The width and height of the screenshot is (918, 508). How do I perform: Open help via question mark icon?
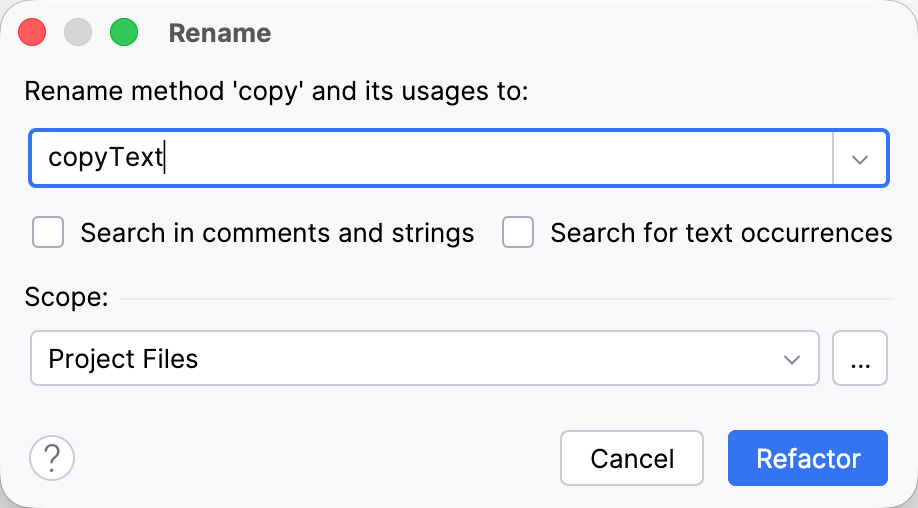52,458
